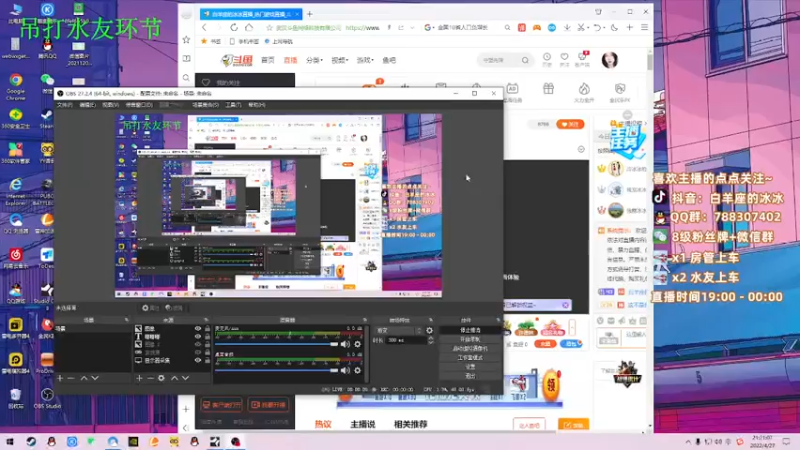Remove selected source with minus button
Viewport: 800px width, 450px height.
[x=151, y=378]
